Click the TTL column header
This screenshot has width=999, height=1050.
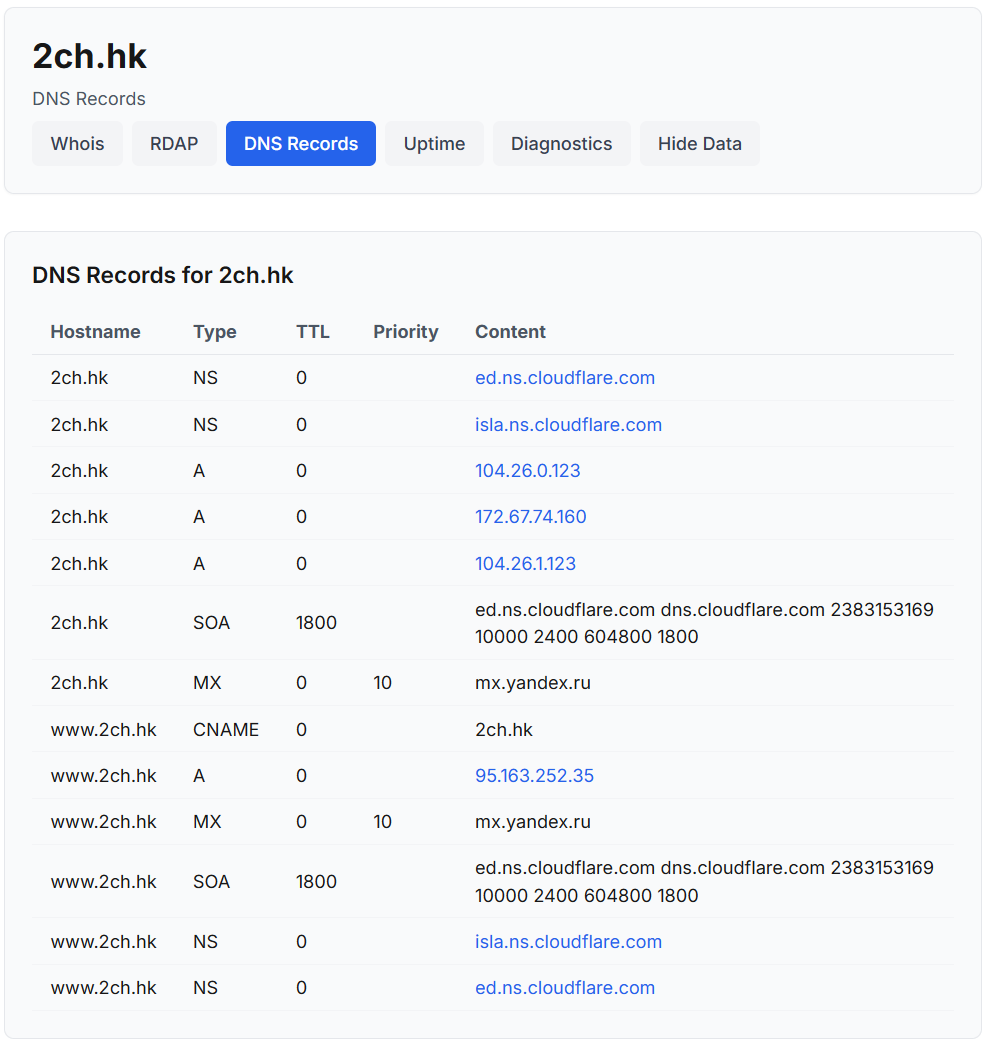coord(312,332)
